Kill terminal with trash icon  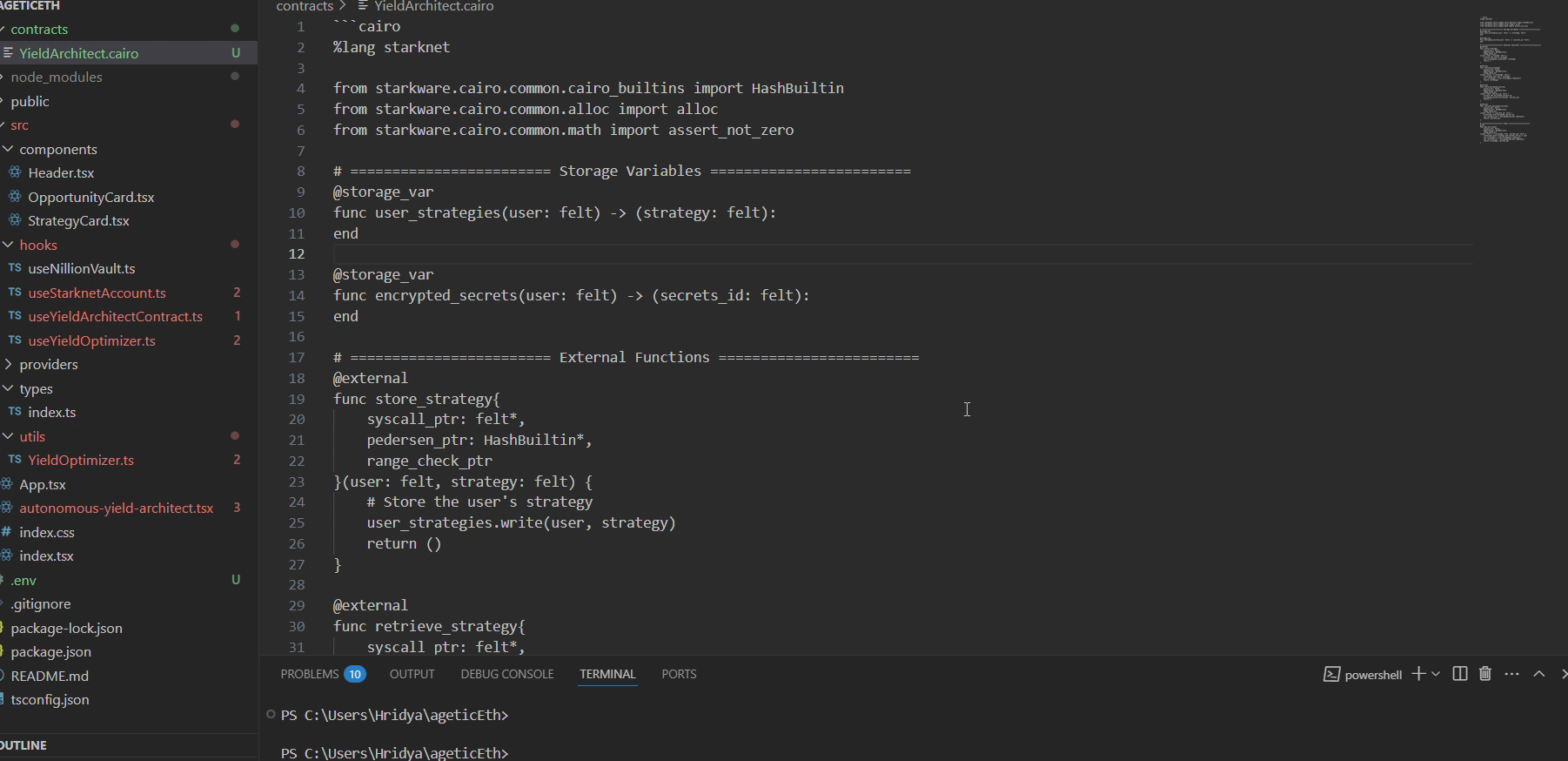(1485, 673)
